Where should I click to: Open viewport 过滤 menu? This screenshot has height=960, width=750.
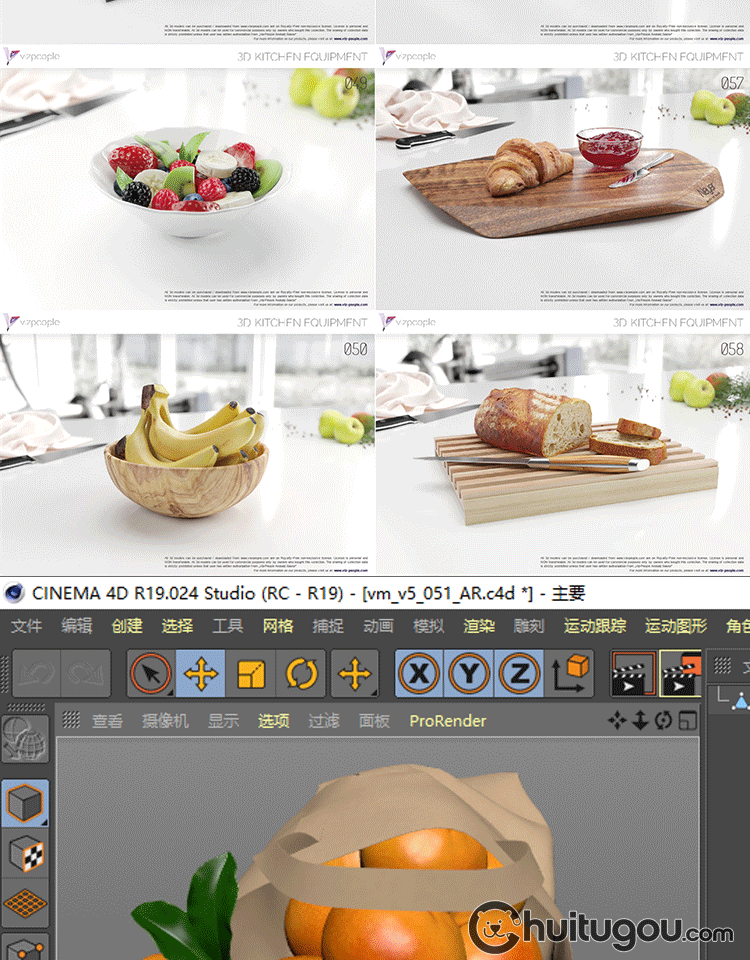click(323, 721)
